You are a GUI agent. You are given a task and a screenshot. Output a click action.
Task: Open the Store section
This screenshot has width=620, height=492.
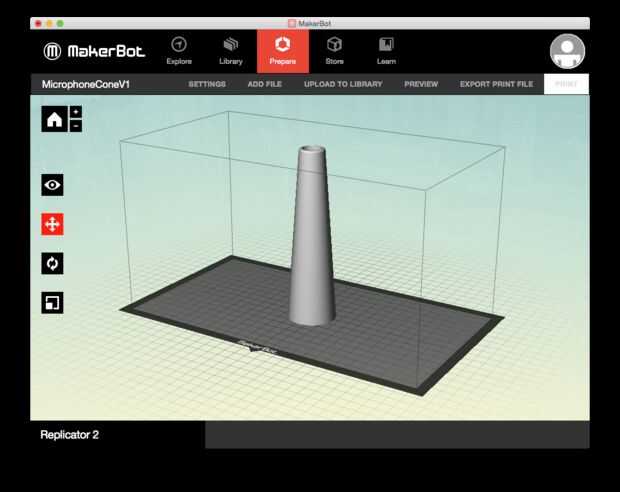coord(335,51)
